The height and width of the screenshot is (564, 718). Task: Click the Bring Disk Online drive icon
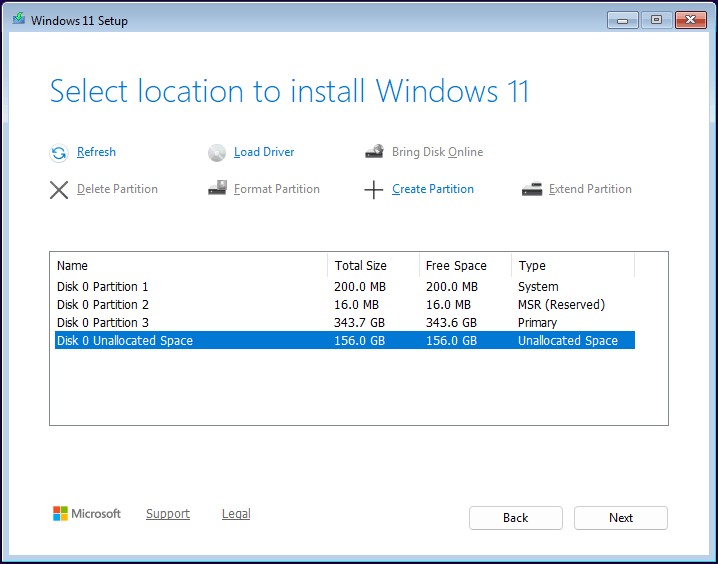pyautogui.click(x=374, y=152)
